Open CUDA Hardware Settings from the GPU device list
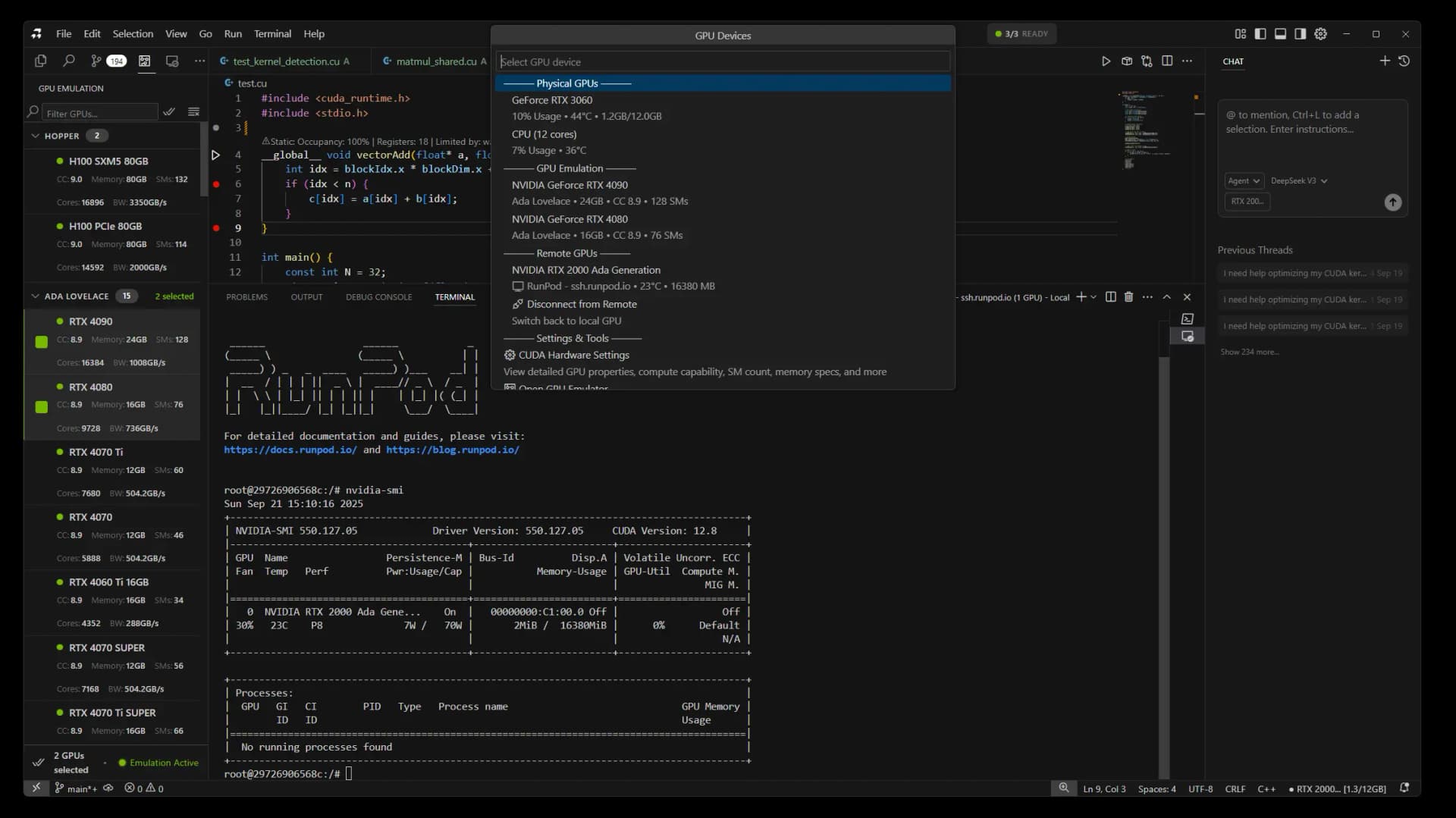1456x818 pixels. [x=574, y=355]
